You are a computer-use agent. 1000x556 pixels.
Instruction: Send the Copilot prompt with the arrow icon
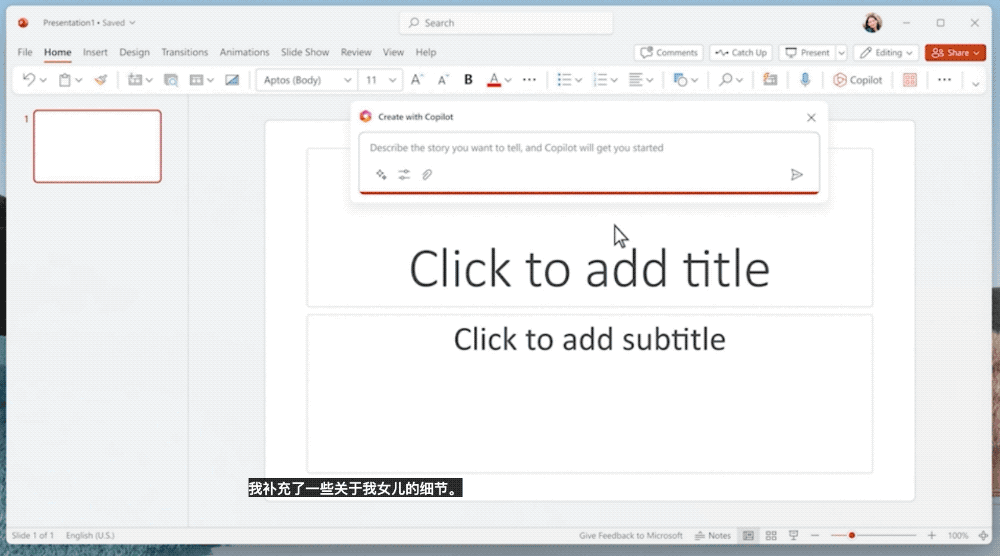coord(797,174)
